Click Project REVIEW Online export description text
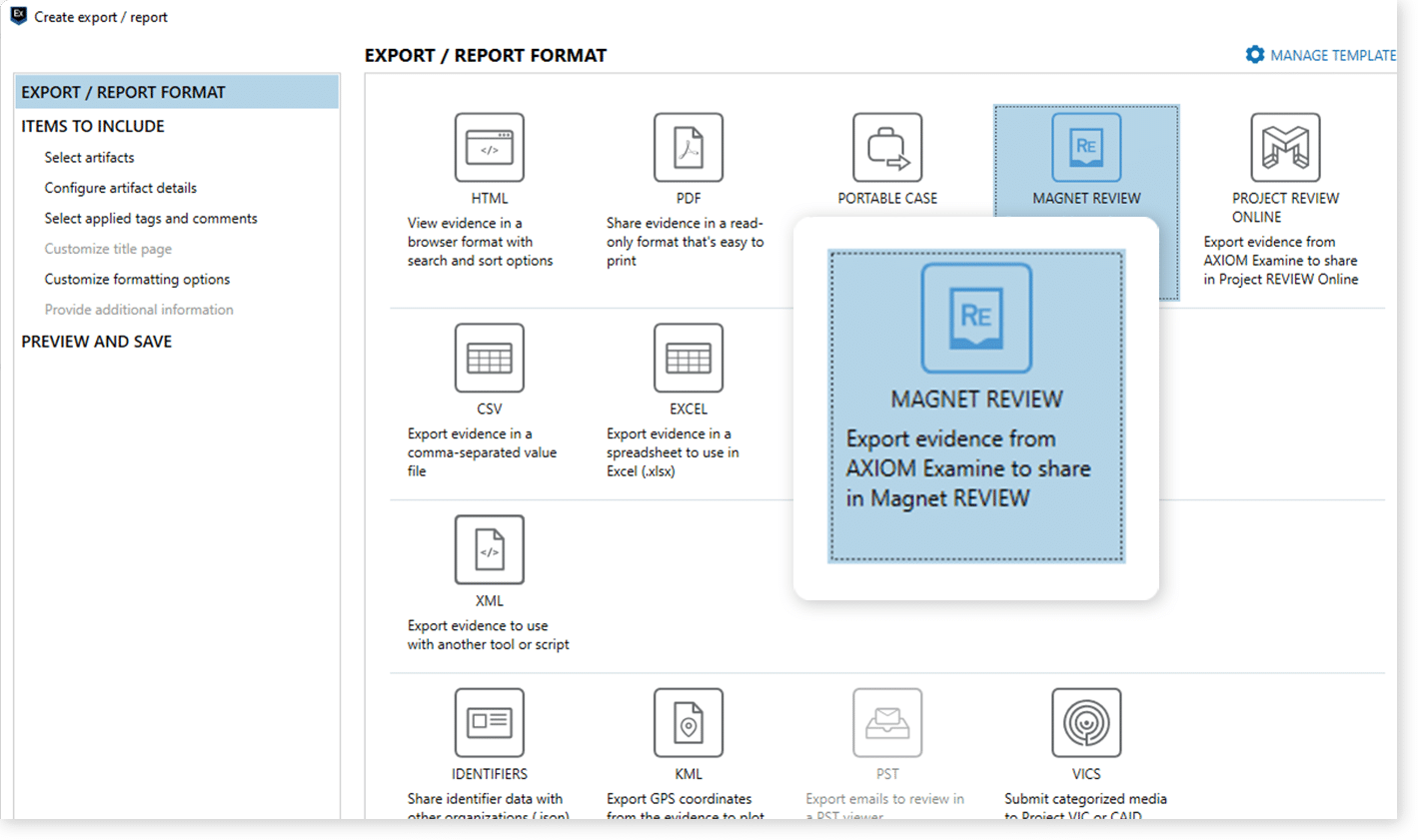The image size is (1418, 840). pos(1280,261)
